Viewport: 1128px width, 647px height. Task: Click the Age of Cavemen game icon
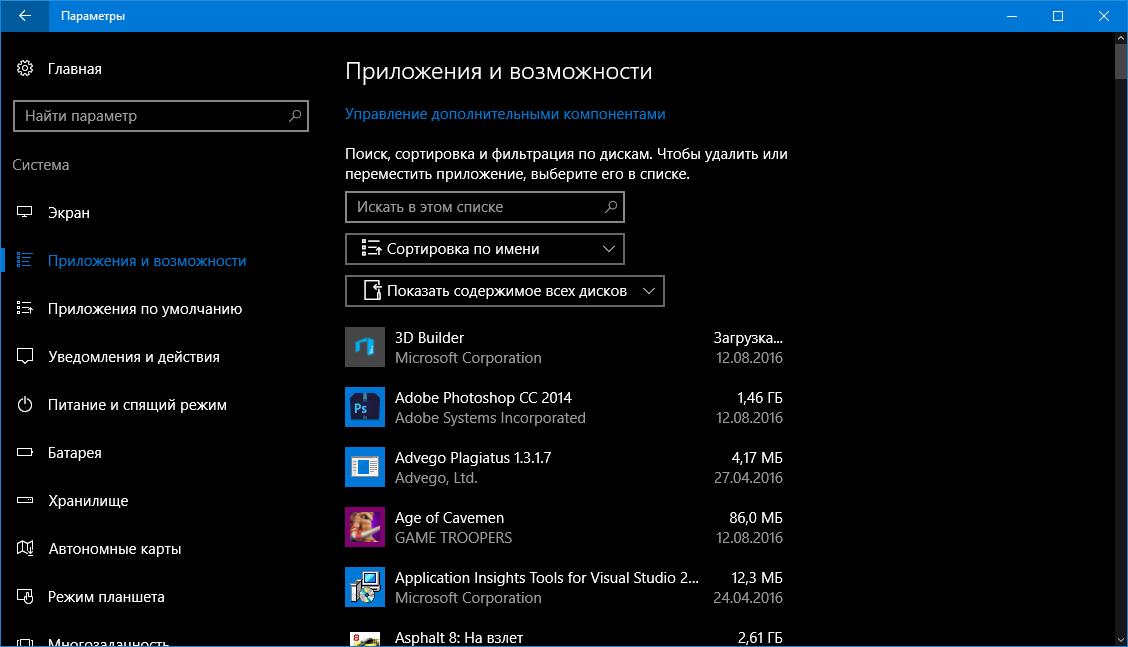pos(365,527)
